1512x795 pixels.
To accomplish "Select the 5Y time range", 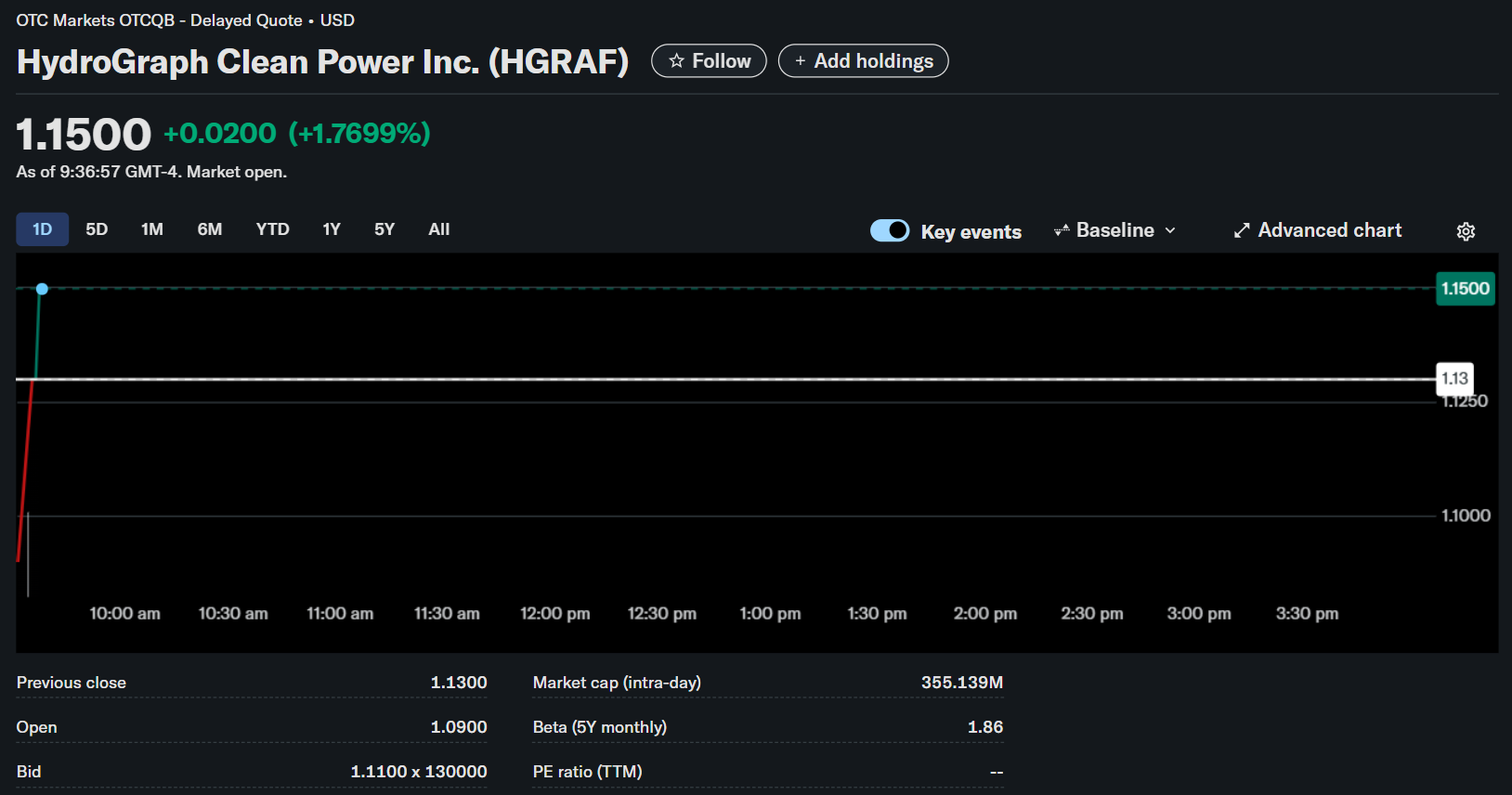I will click(385, 229).
